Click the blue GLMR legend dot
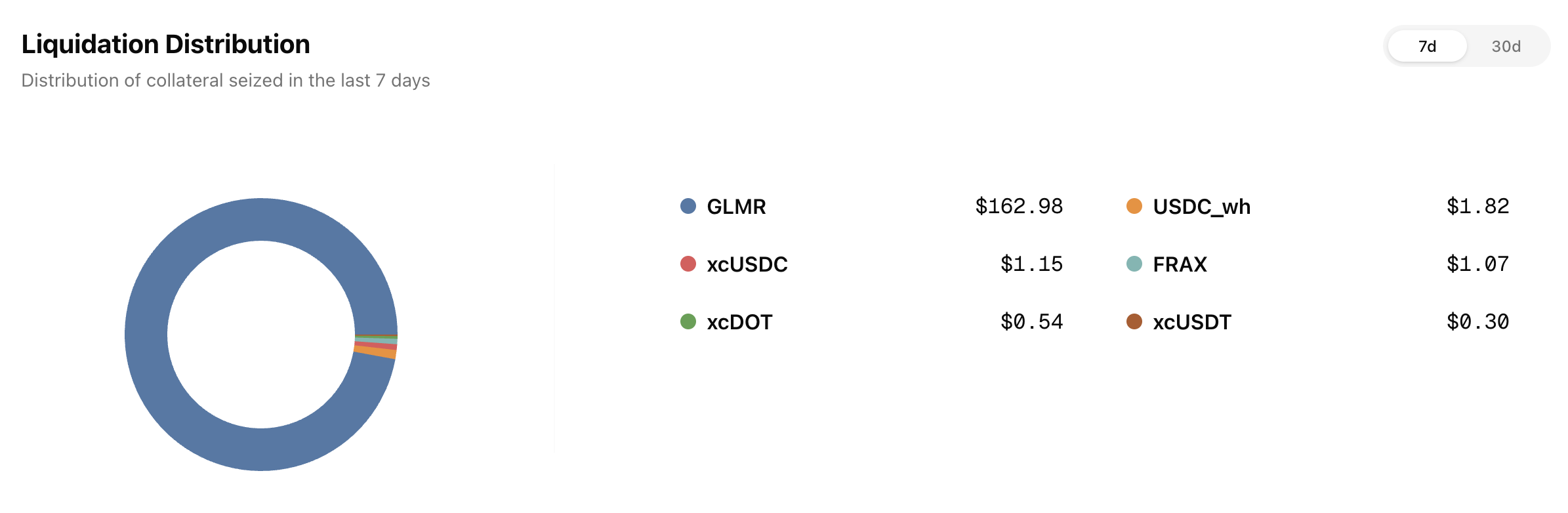This screenshot has height=513, width=1568. click(x=688, y=206)
